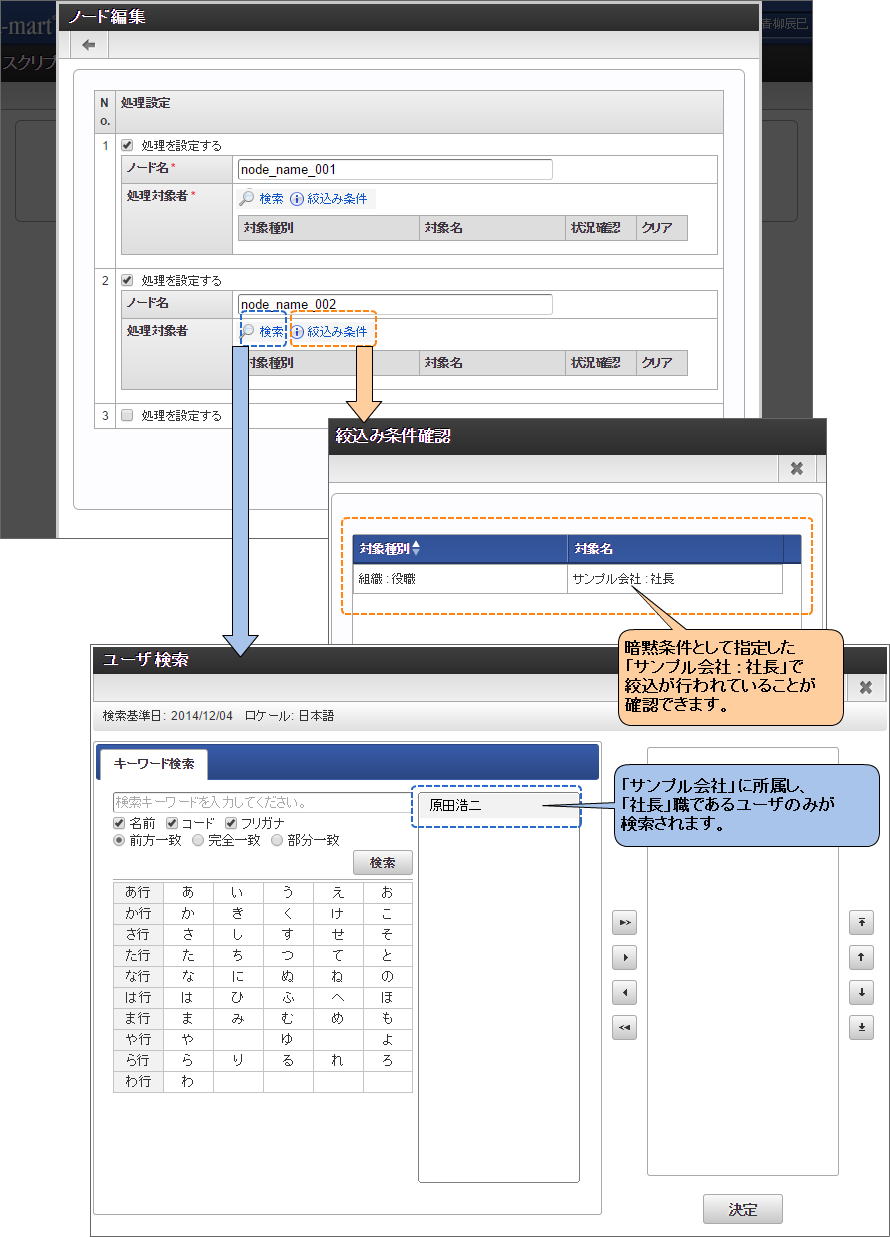
Task: Click the 検索キーワード input field
Action: [262, 802]
